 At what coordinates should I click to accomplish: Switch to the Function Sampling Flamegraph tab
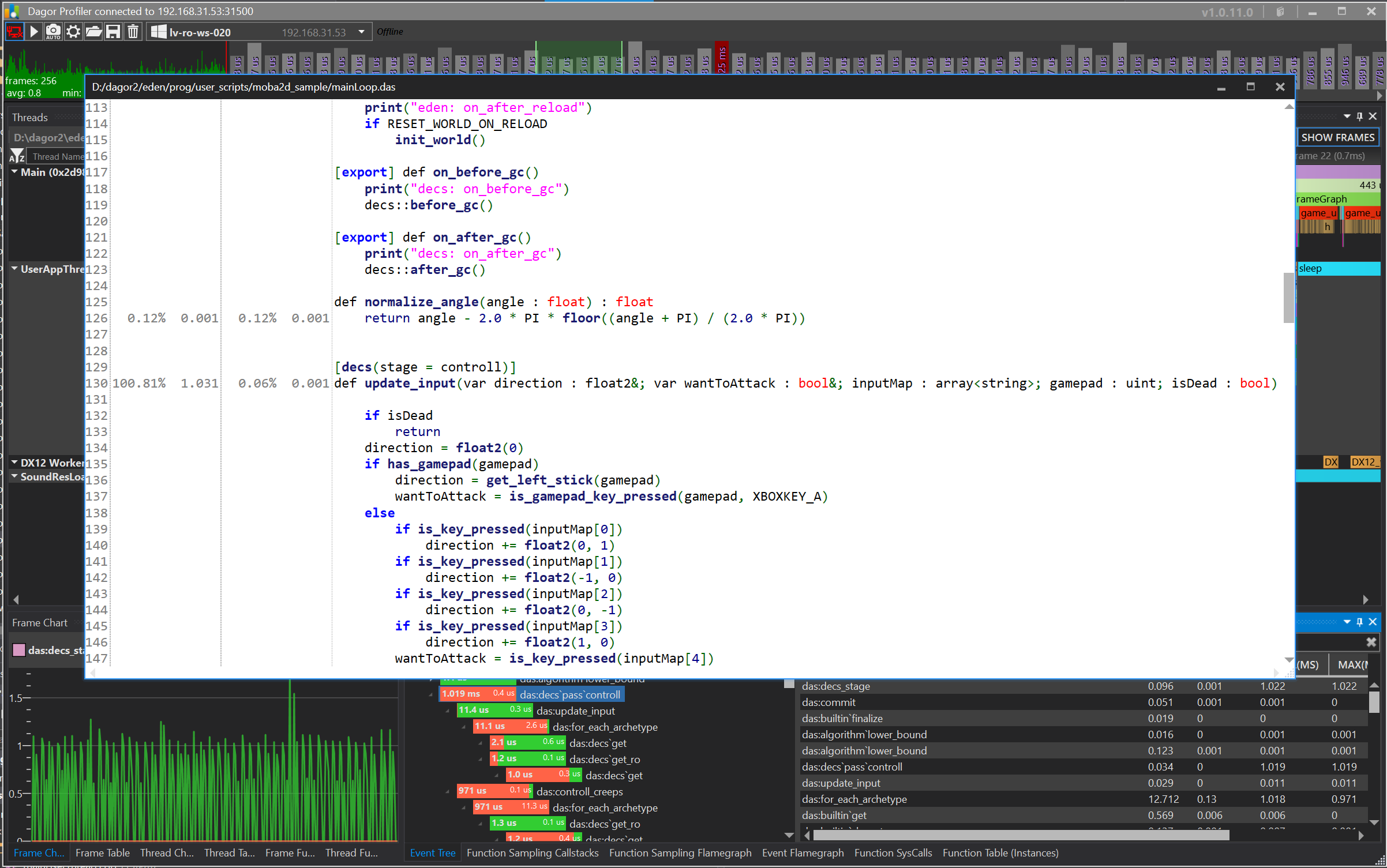[x=680, y=852]
